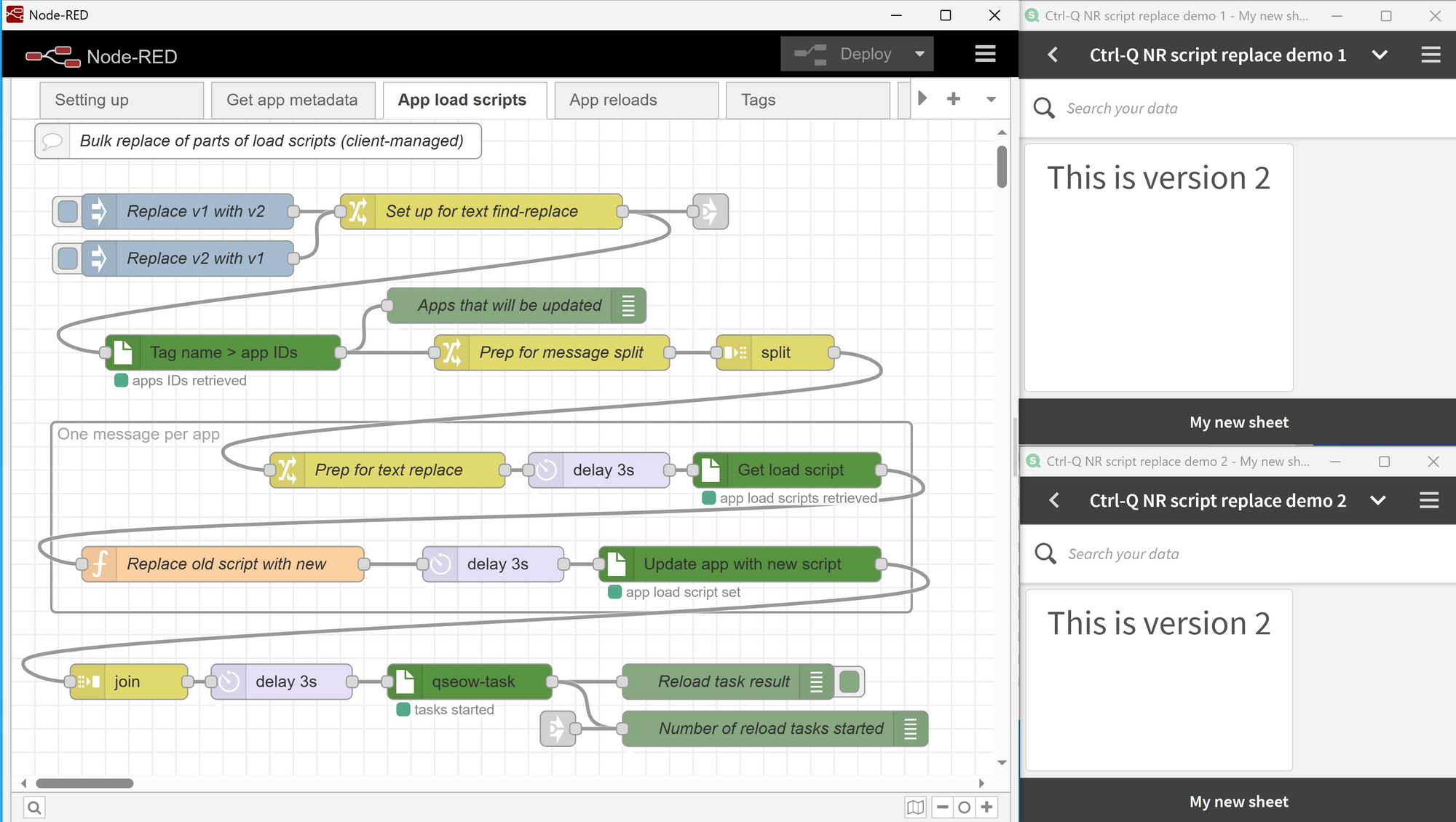Open demo 1 app hamburger menu
The height and width of the screenshot is (822, 1456).
1431,55
